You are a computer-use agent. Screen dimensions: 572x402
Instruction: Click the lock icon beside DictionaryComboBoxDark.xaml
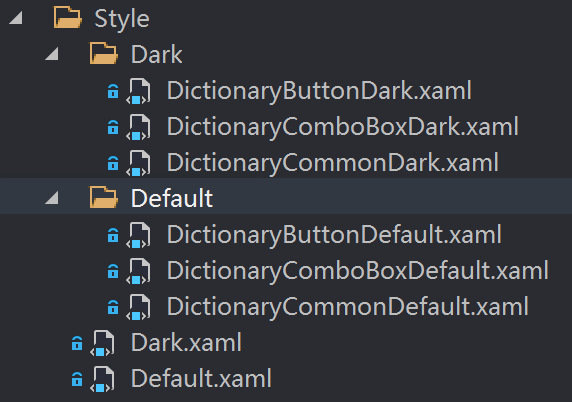click(113, 127)
